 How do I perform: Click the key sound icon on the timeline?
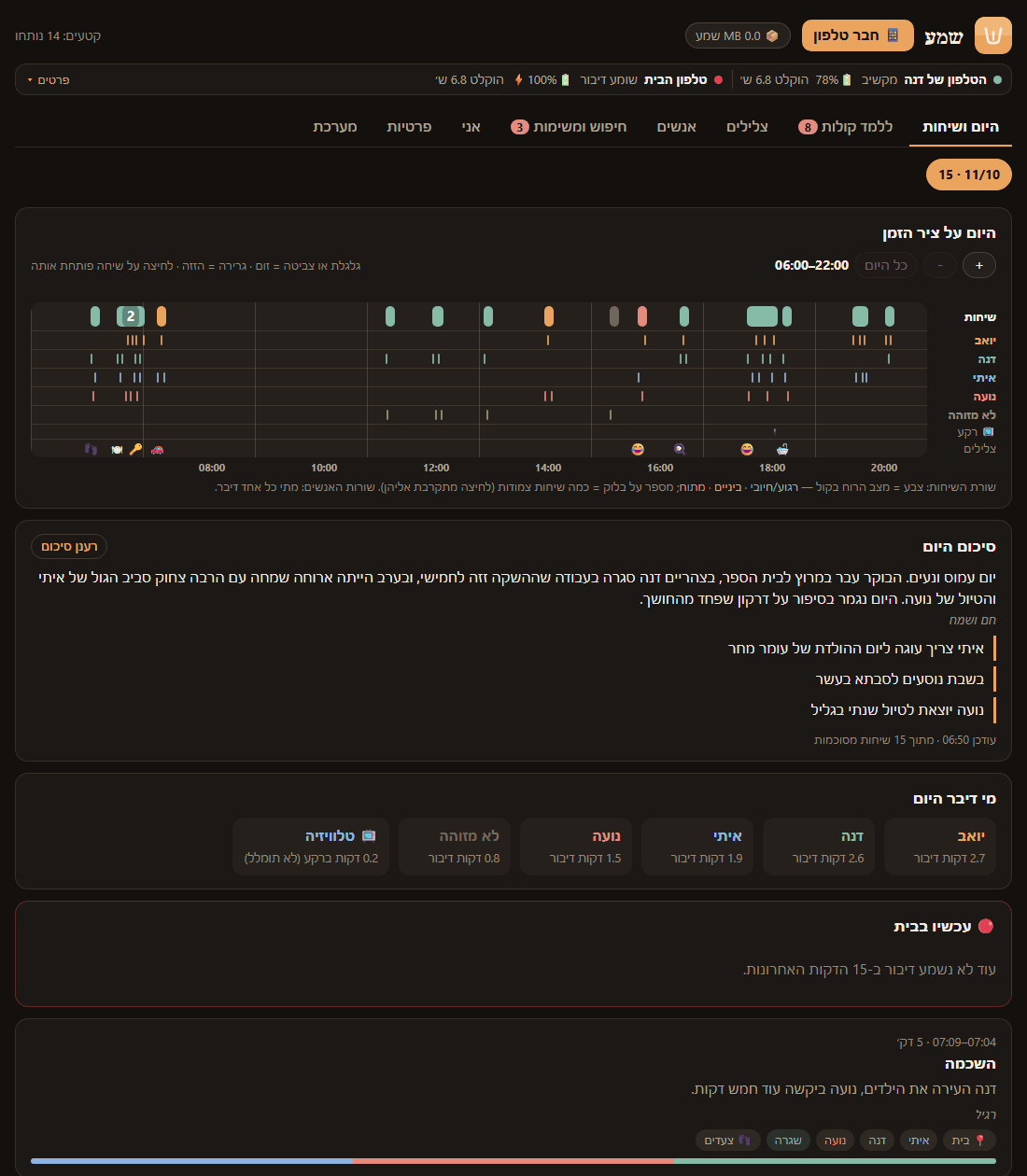pos(135,449)
